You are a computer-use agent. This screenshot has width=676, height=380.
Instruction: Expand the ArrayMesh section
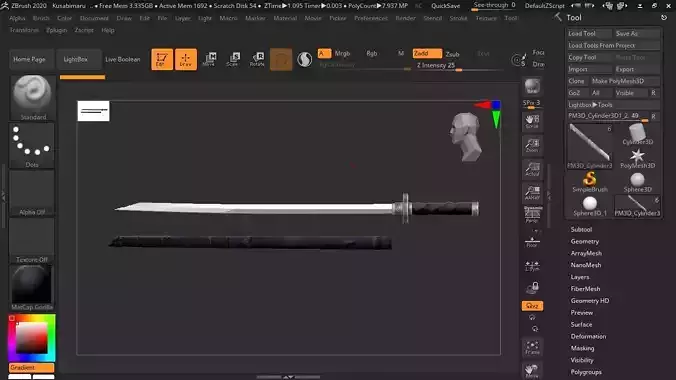(586, 253)
